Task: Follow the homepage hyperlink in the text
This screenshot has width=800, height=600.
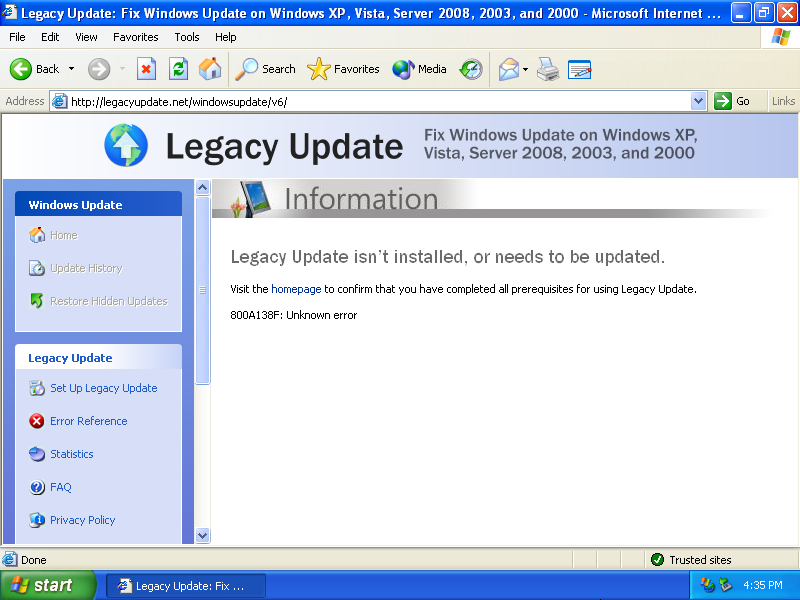Action: pos(296,288)
